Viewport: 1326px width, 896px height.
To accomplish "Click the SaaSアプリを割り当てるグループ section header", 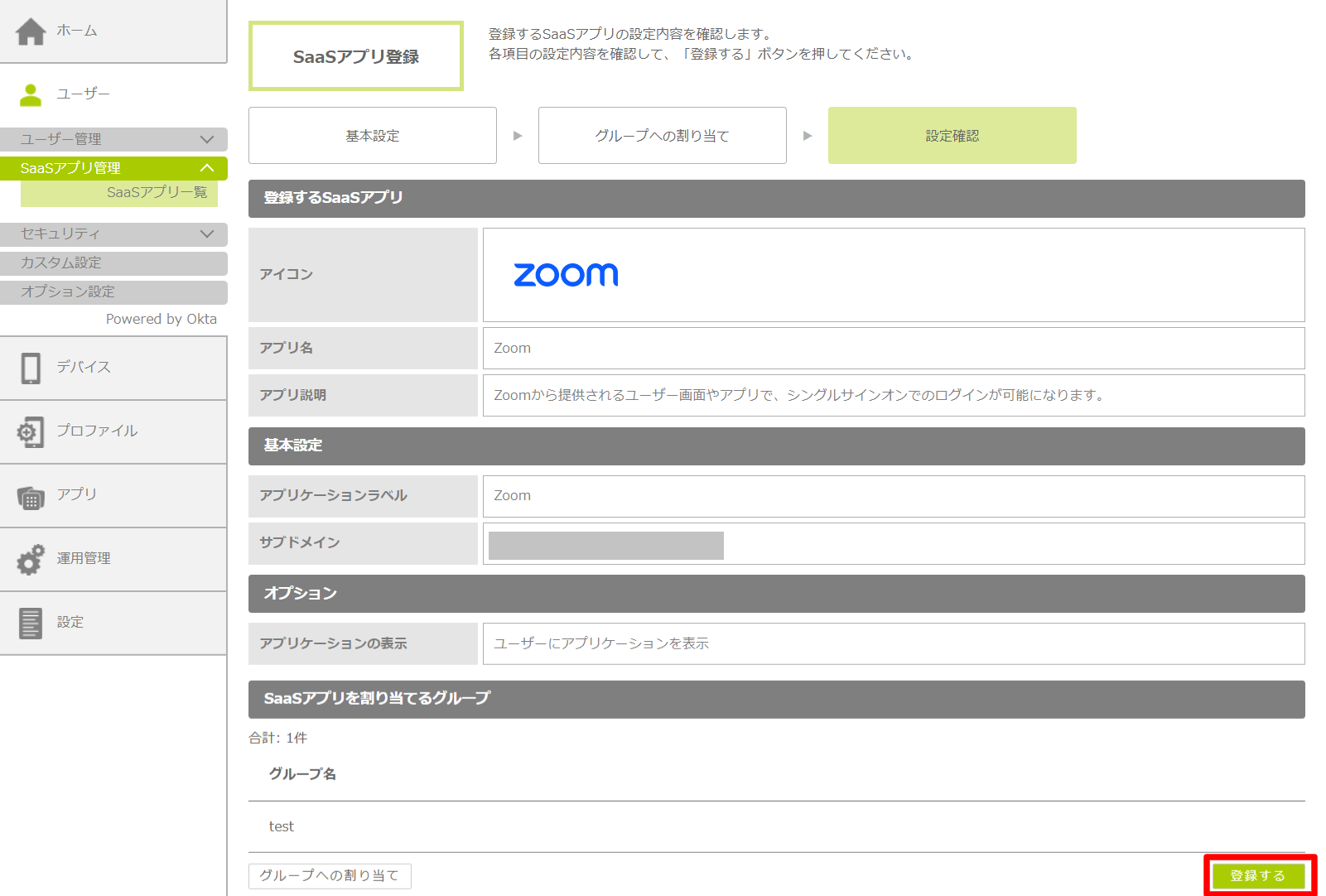I will coord(777,700).
